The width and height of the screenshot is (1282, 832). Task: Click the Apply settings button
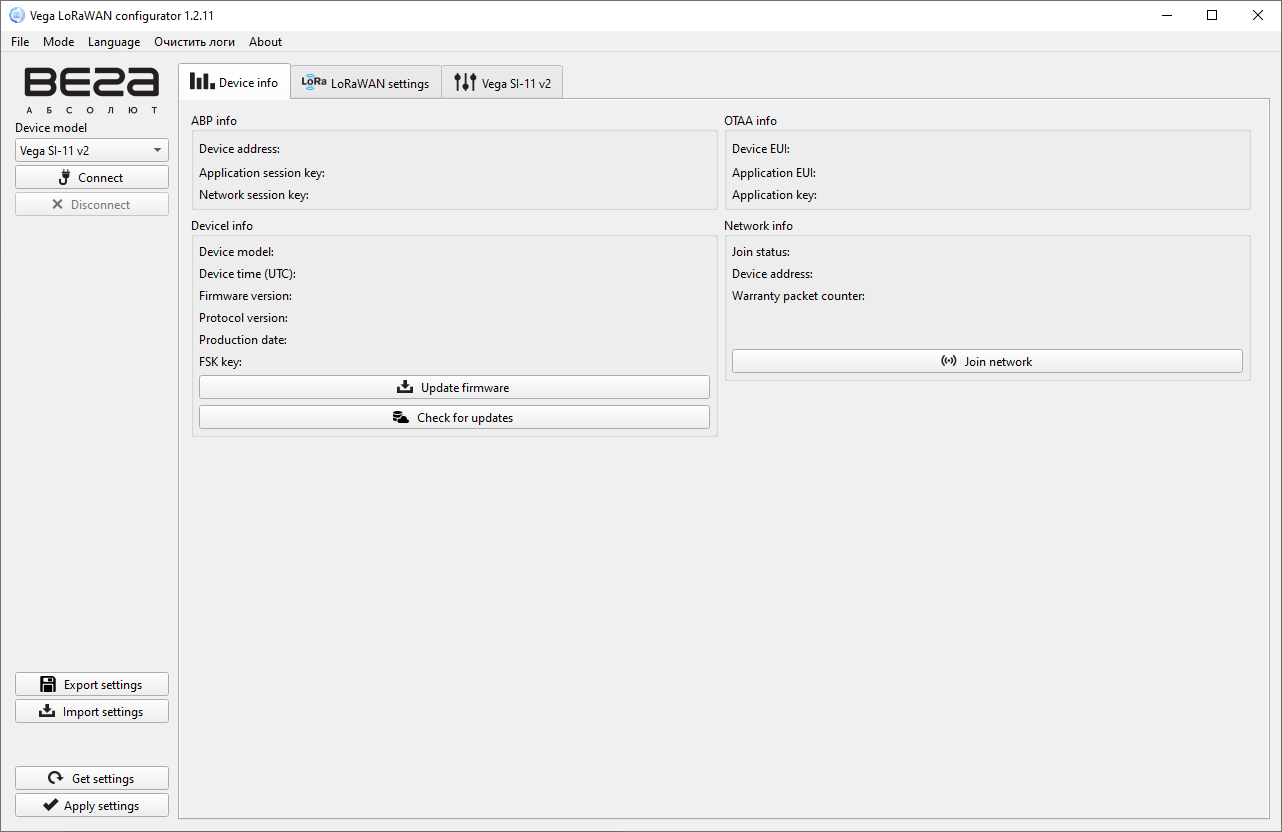point(92,805)
